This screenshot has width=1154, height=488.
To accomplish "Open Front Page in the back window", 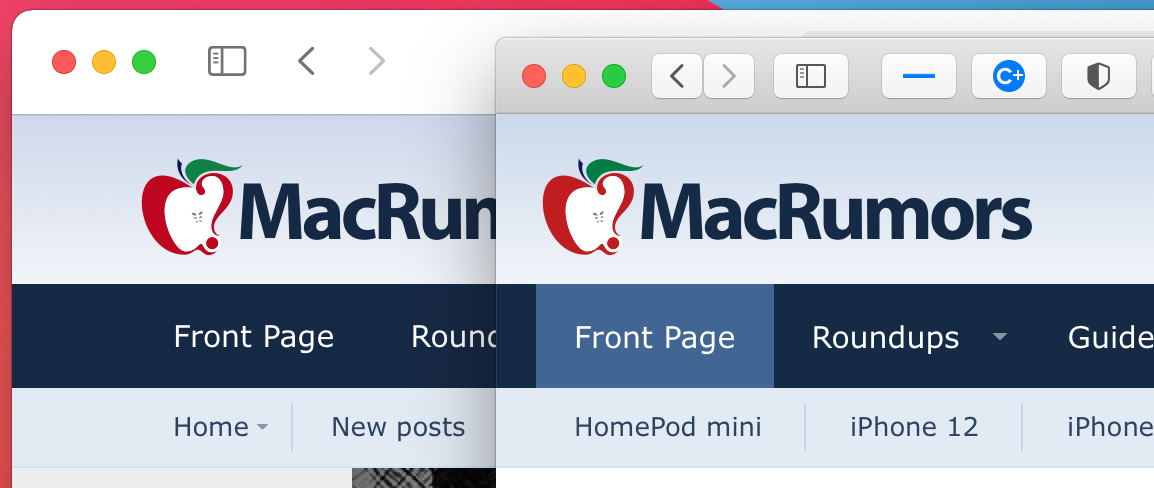I will (x=254, y=336).
